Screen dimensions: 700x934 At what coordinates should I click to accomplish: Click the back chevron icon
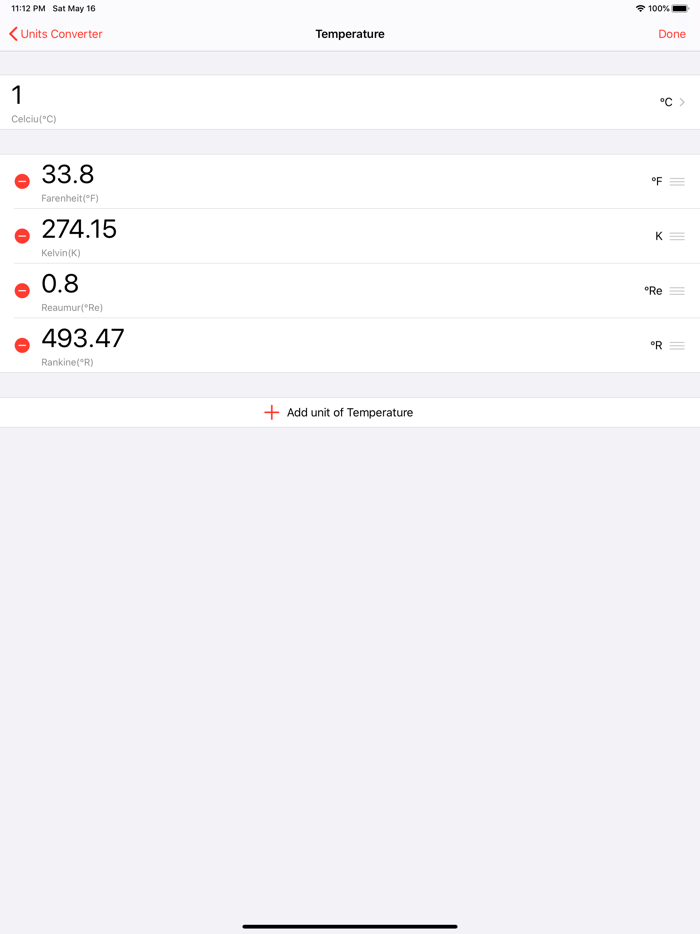(x=11, y=33)
